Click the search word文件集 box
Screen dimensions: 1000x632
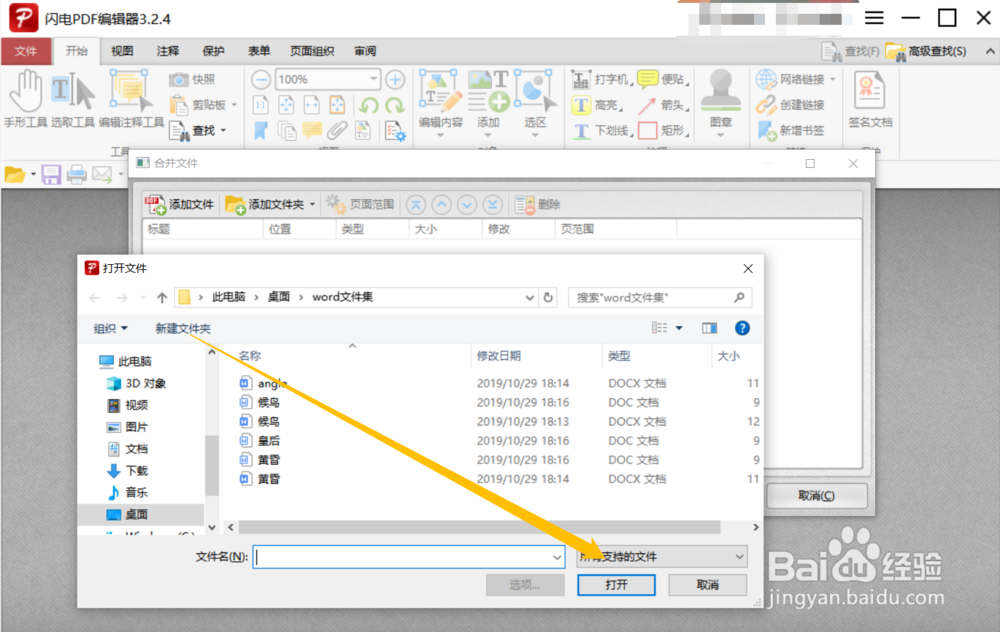660,297
